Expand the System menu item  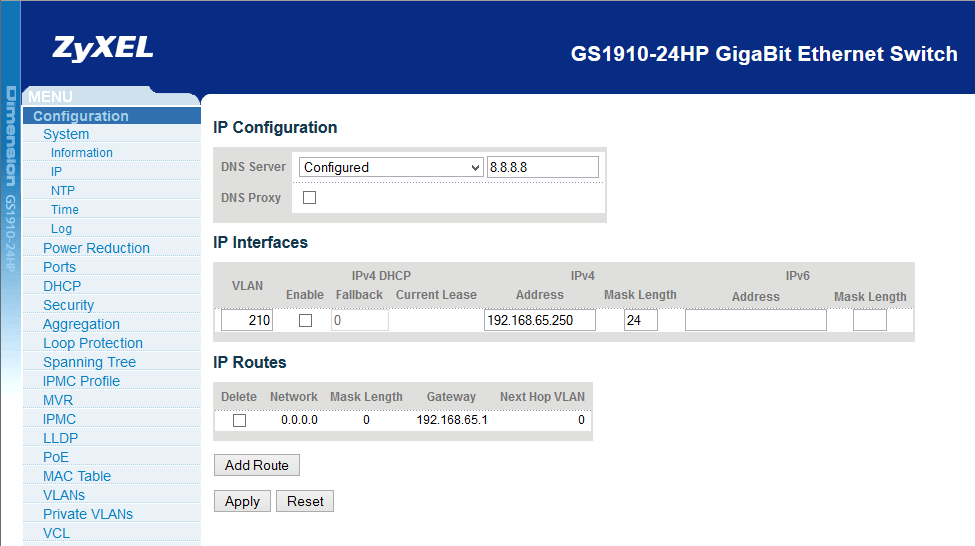(x=66, y=134)
